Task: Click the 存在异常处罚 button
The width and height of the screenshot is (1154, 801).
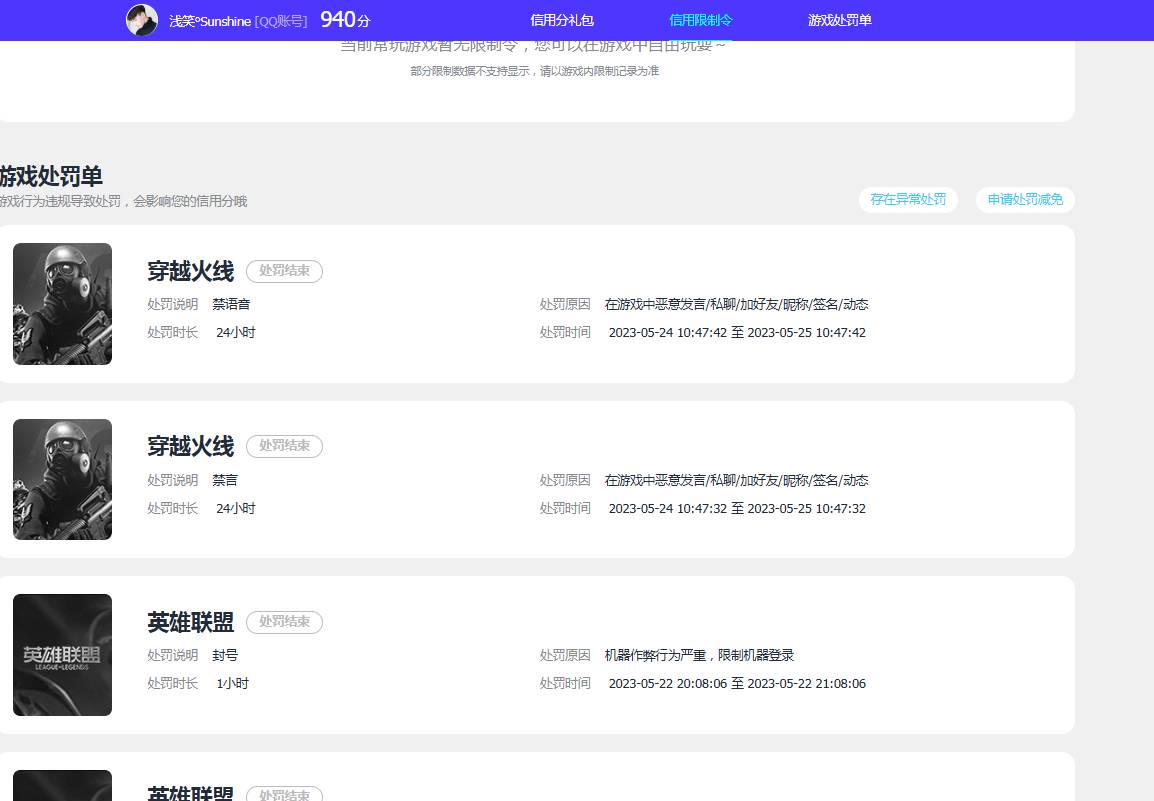Action: point(908,200)
